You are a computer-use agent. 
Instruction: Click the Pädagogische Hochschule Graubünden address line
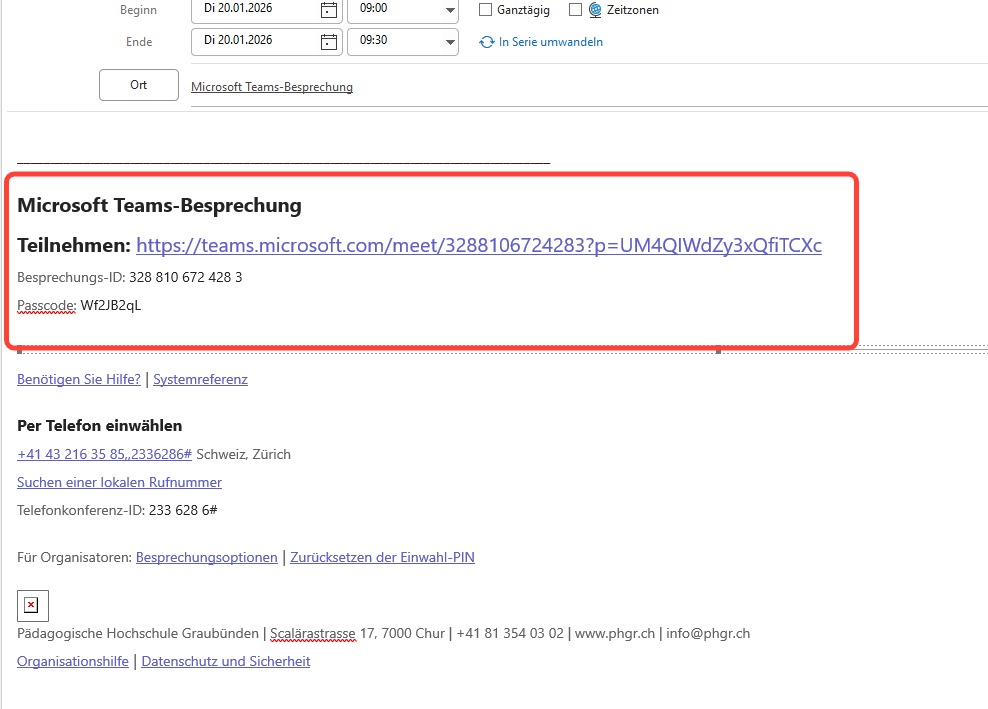click(383, 633)
